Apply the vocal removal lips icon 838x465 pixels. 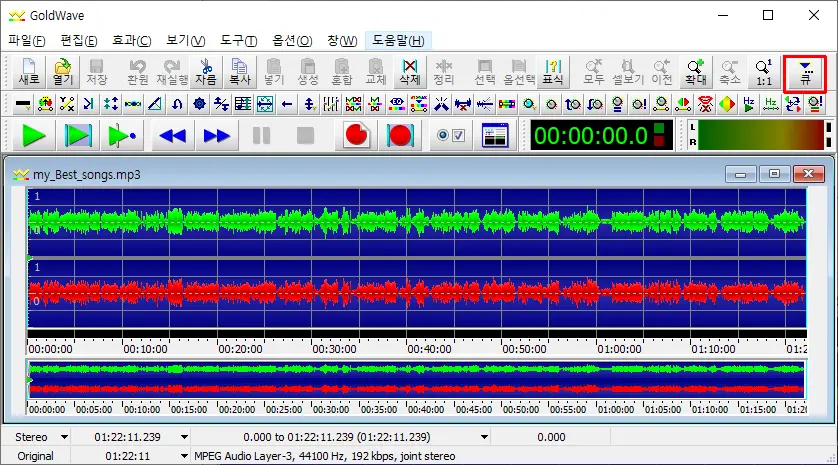click(x=705, y=104)
